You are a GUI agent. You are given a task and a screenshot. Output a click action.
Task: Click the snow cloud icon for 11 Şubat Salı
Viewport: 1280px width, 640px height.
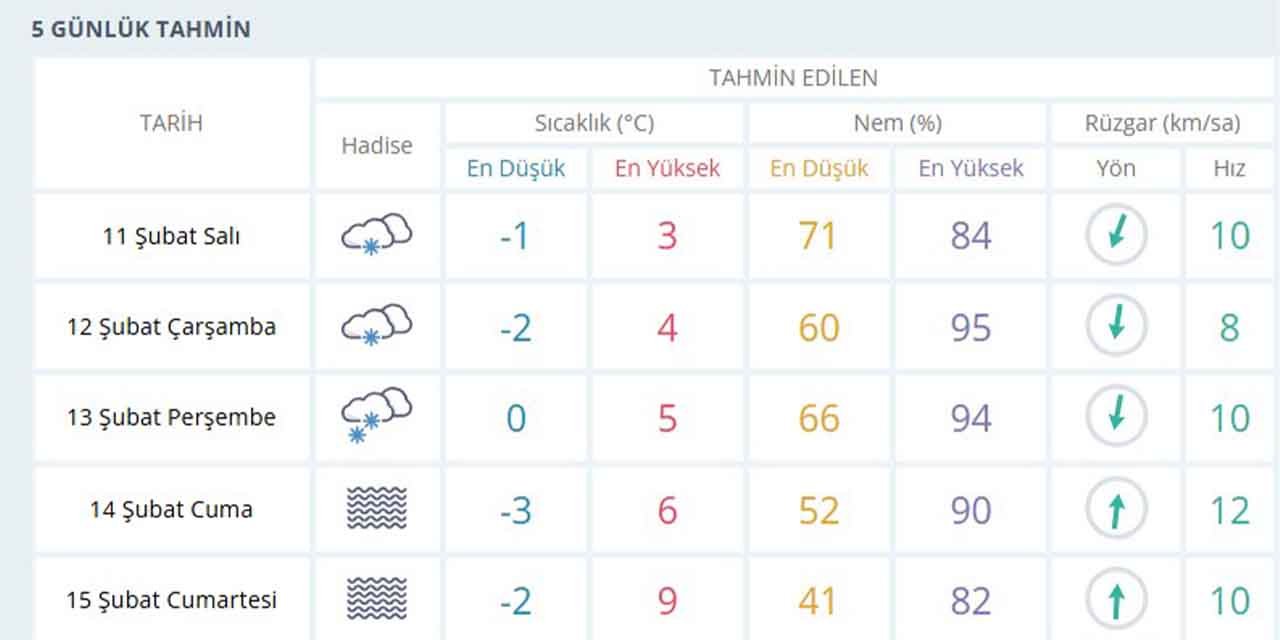(x=376, y=234)
